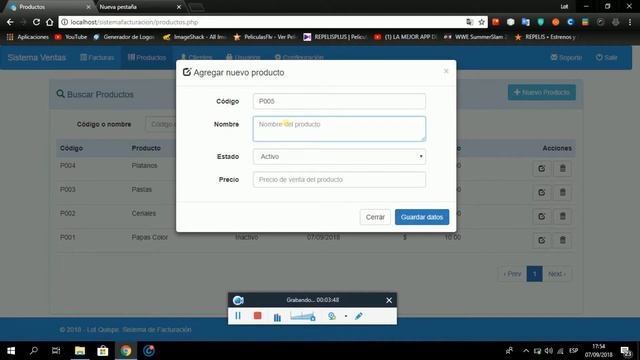Select pagination page 1

[534, 274]
